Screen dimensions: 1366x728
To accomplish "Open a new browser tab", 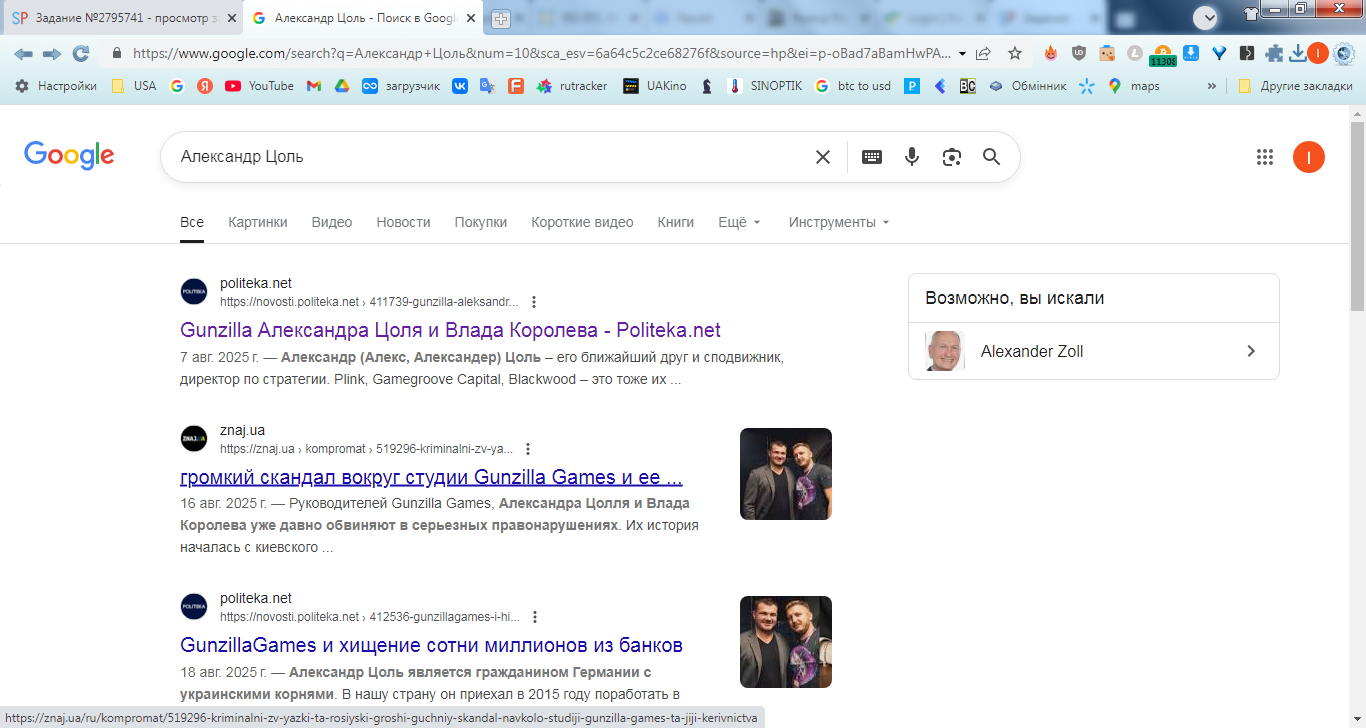I will [501, 19].
